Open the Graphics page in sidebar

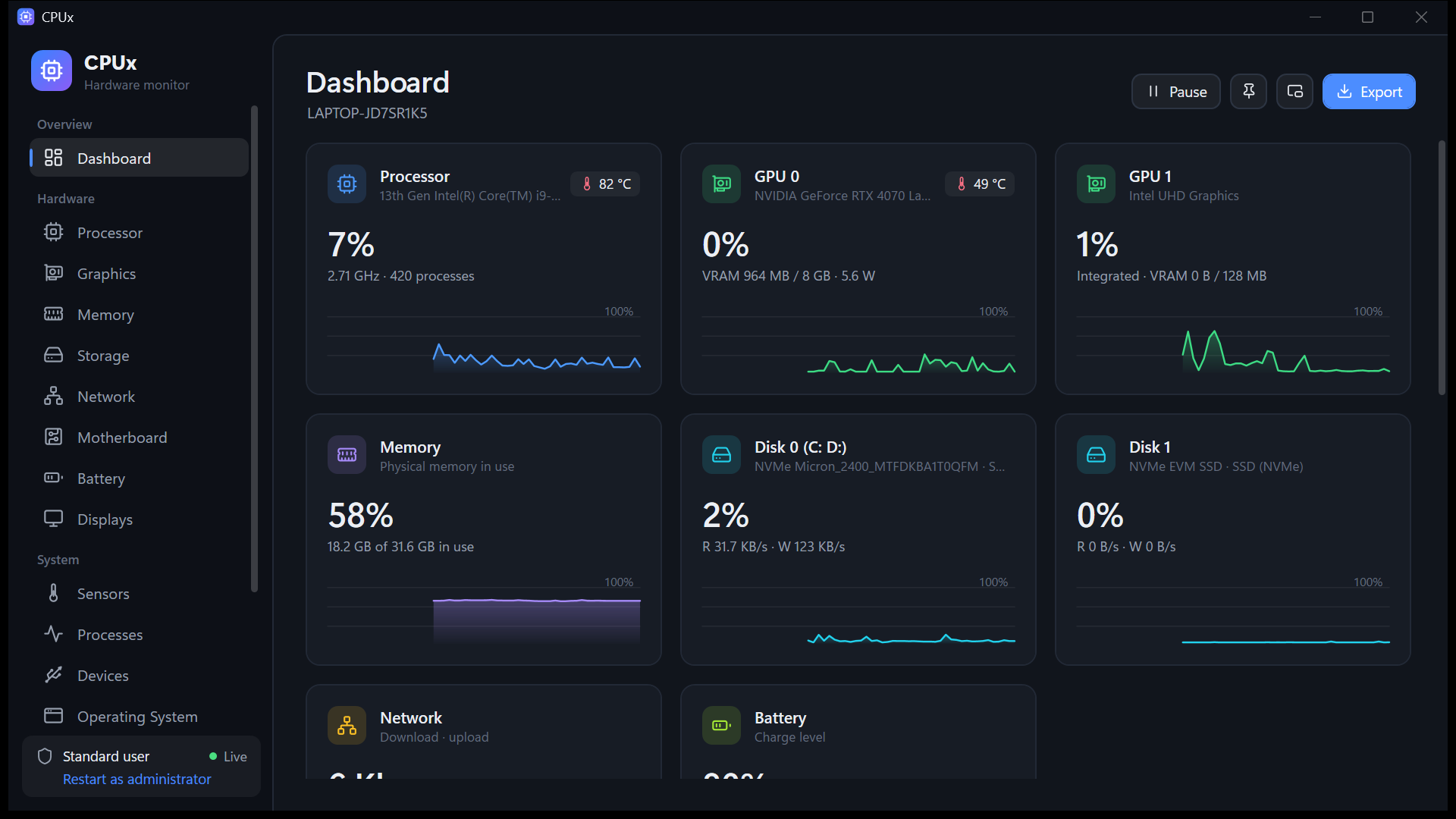point(140,273)
